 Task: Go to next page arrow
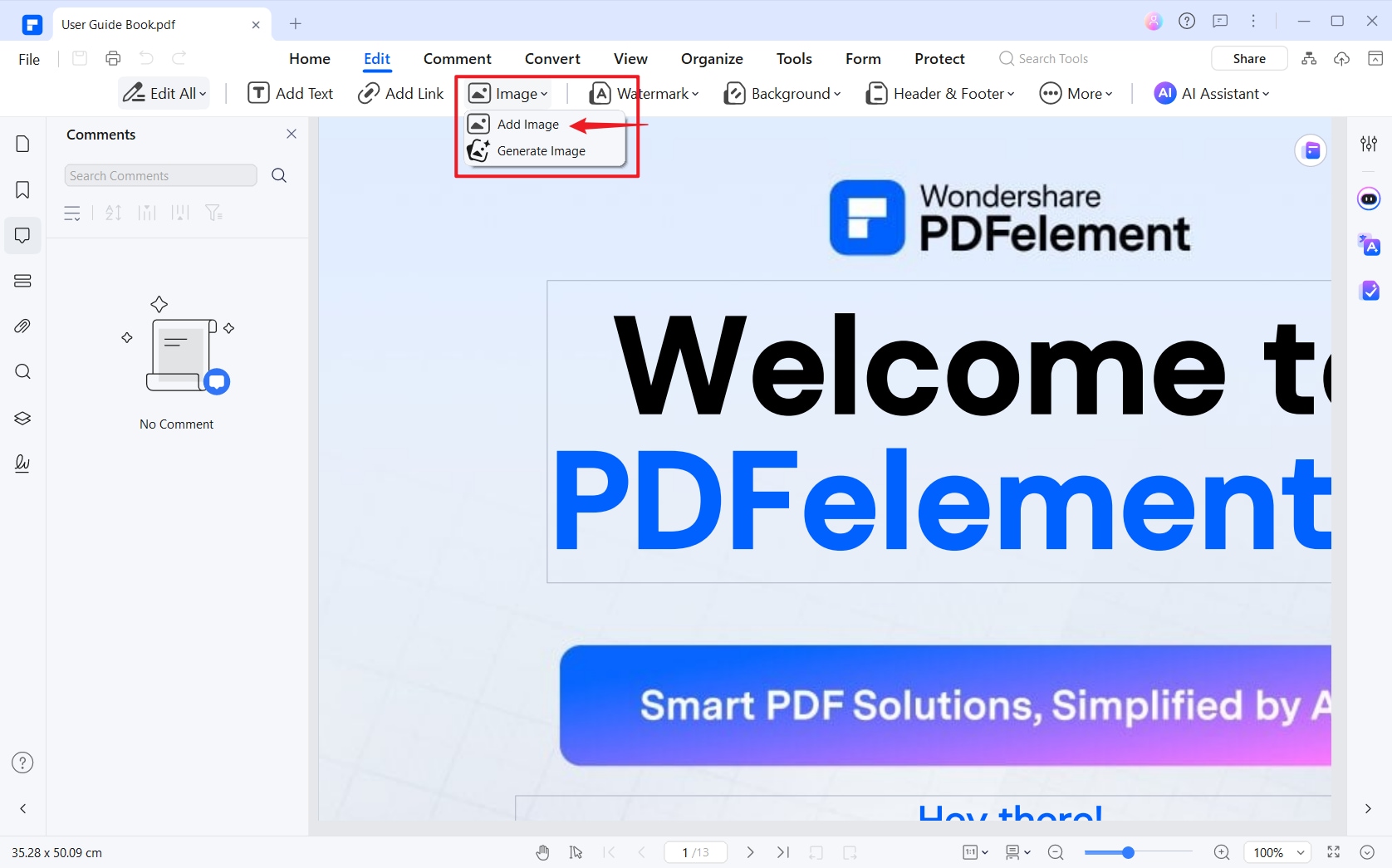pyautogui.click(x=750, y=852)
